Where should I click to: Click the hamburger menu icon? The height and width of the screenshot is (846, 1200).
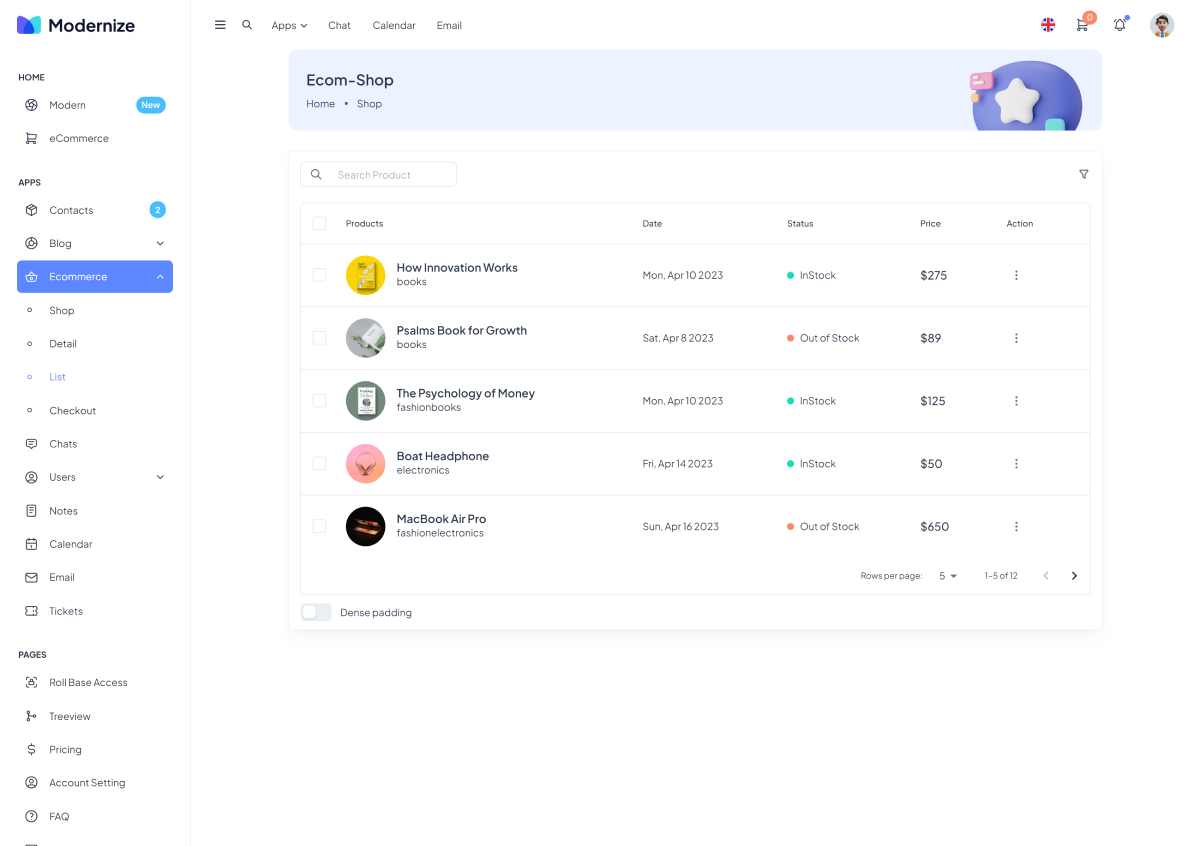220,25
